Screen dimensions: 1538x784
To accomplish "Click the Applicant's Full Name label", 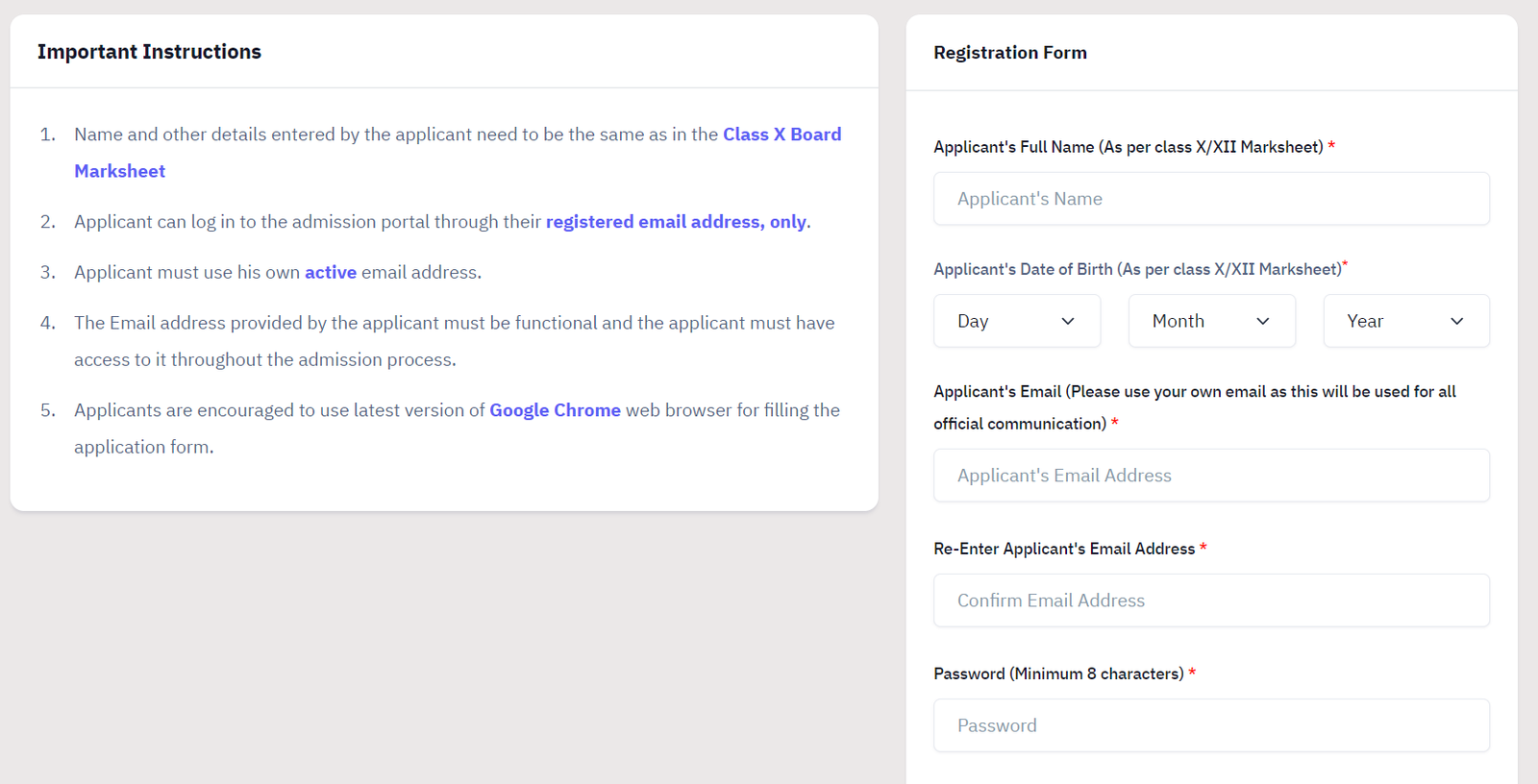I will pos(1129,147).
